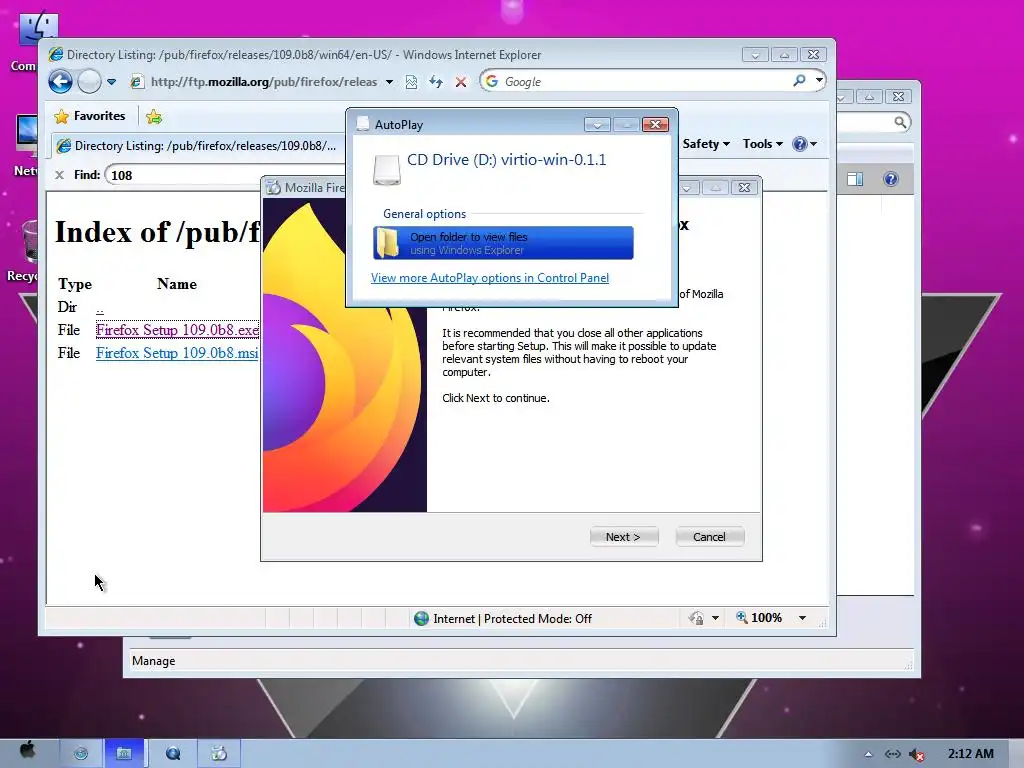Open the Safety menu

[x=706, y=144]
